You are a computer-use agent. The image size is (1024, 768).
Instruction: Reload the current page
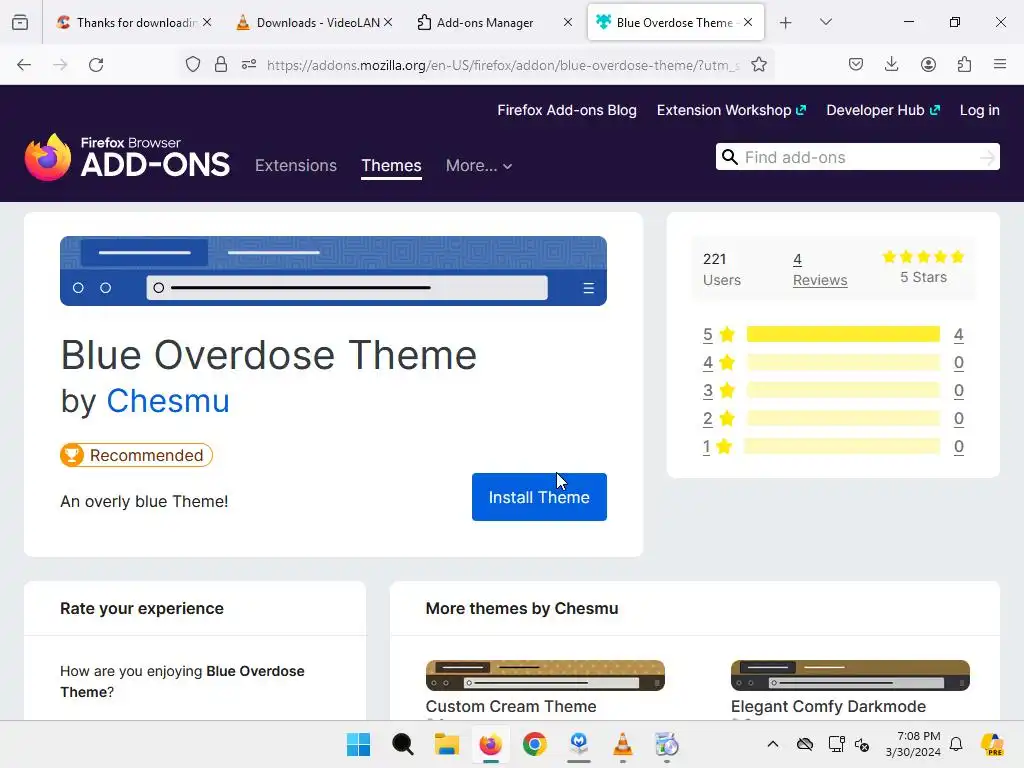click(96, 65)
